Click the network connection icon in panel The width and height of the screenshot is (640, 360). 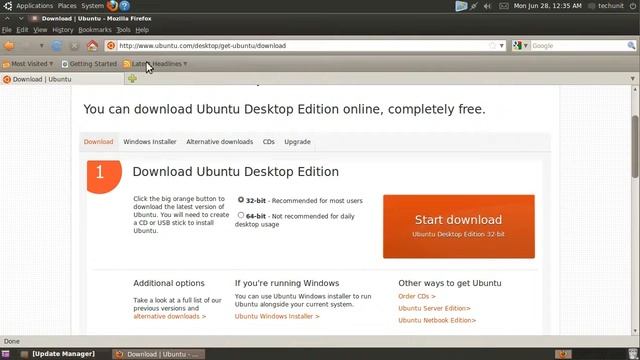(x=473, y=6)
